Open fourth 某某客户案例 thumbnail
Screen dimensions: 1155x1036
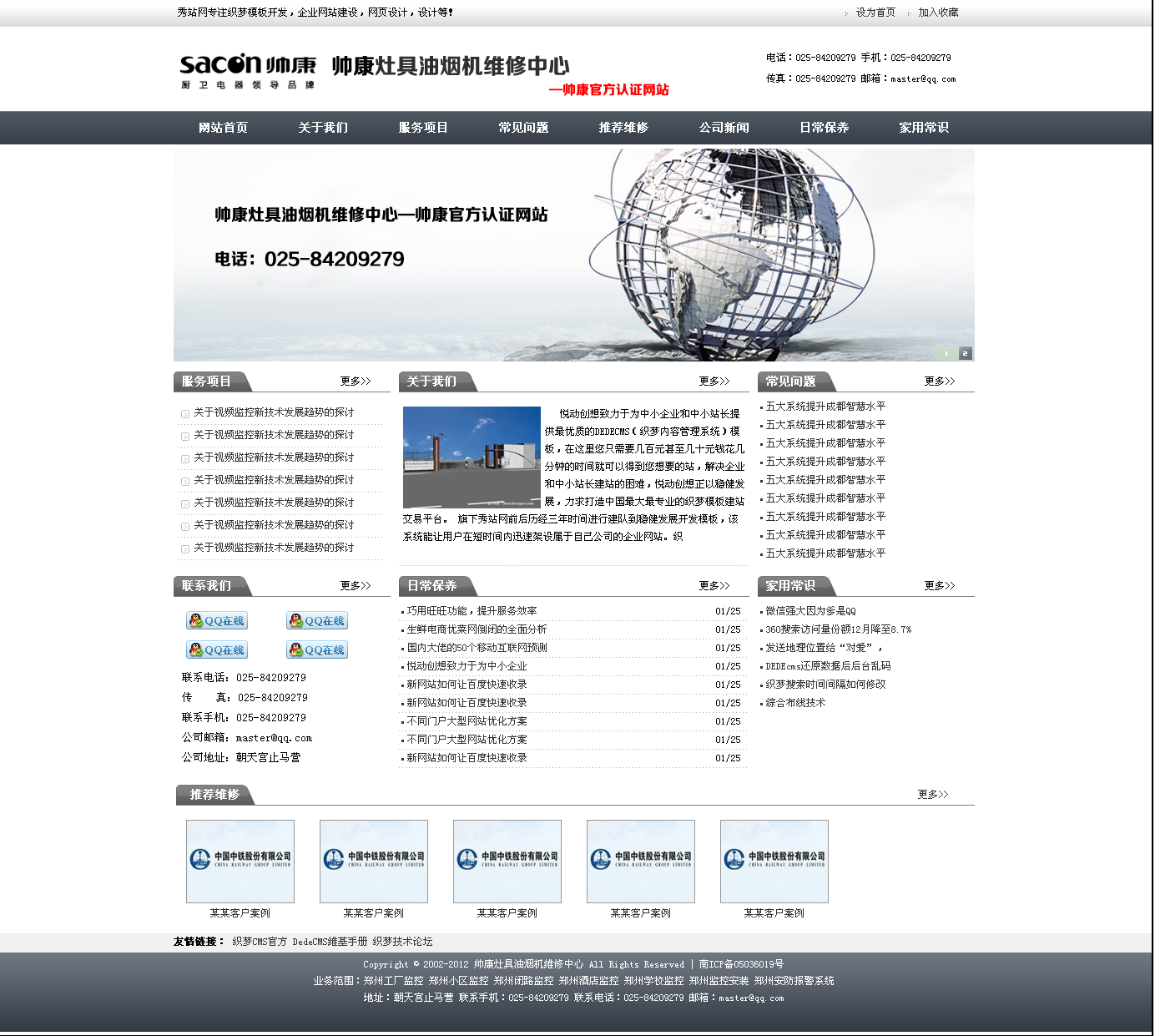click(641, 862)
